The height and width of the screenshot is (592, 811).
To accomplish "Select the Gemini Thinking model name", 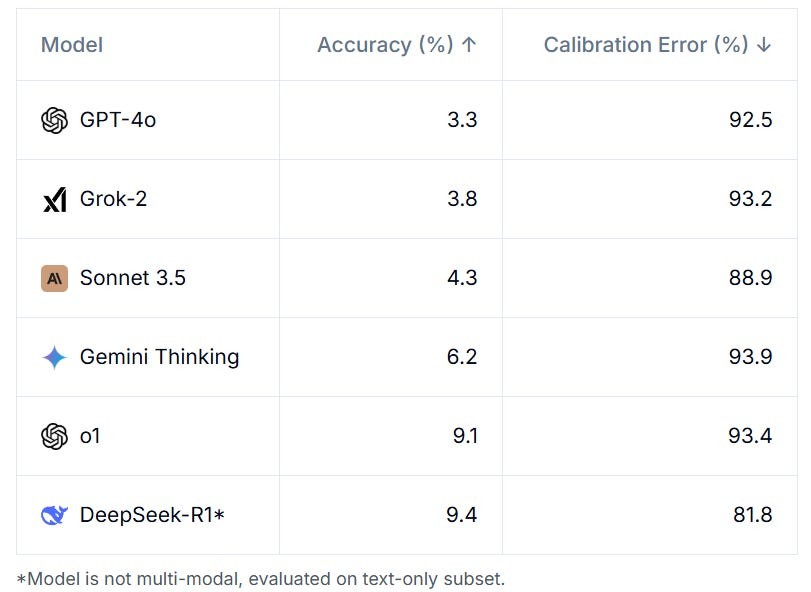I will pos(159,357).
